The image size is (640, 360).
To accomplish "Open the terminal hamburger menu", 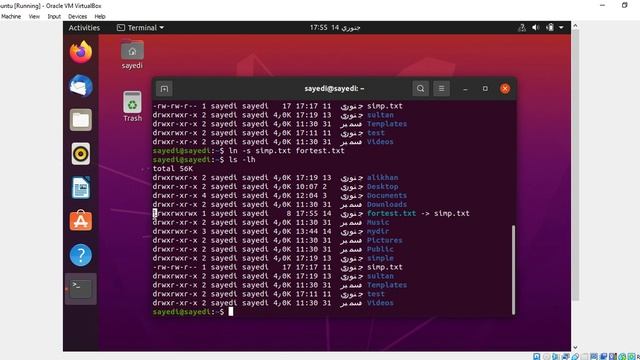I will pyautogui.click(x=441, y=89).
